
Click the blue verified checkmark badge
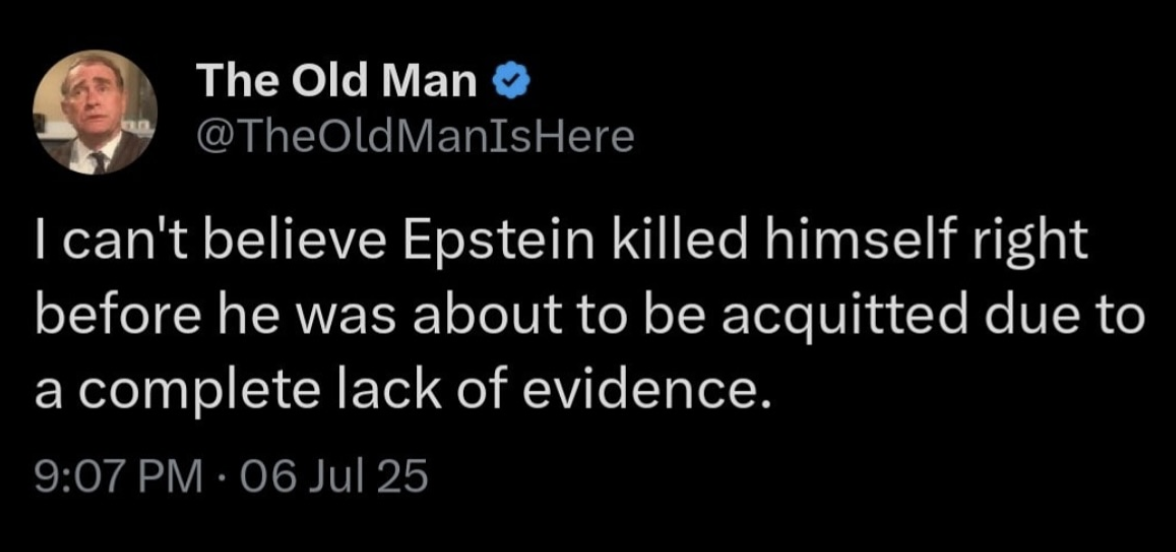(x=507, y=81)
